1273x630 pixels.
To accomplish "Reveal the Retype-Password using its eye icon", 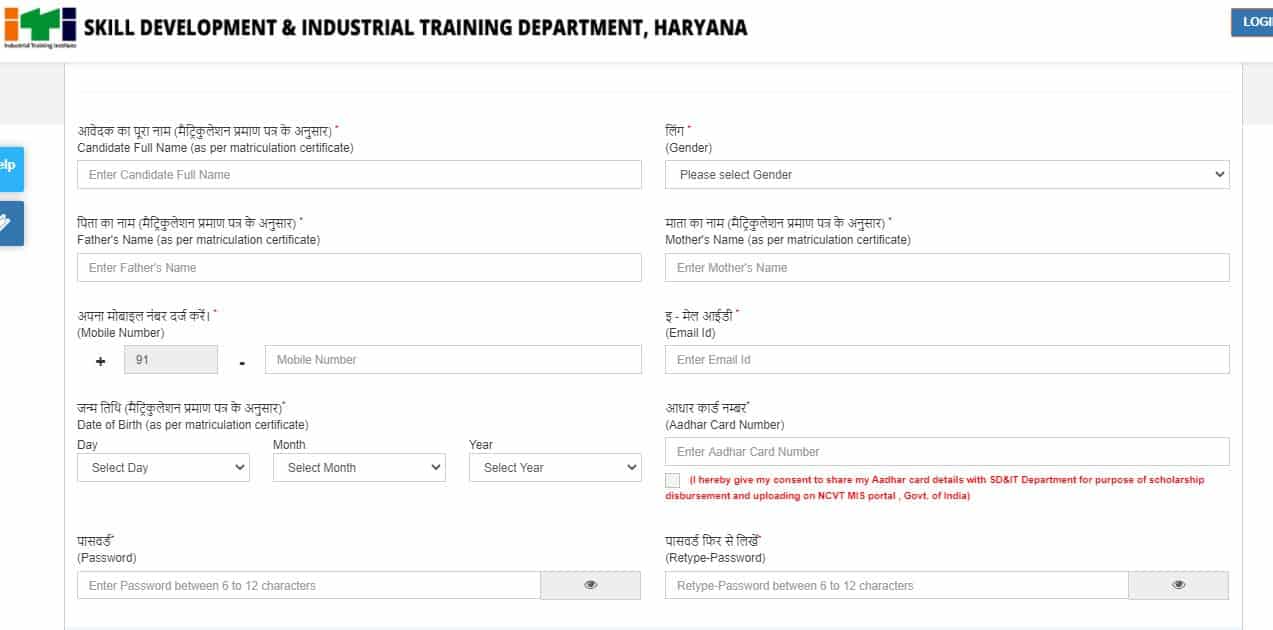I will (1178, 585).
